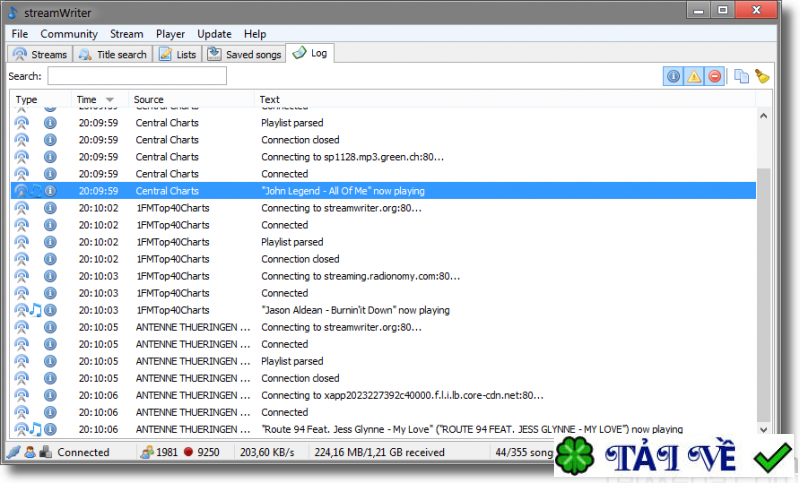Switch to the Lists tab

coord(178,54)
